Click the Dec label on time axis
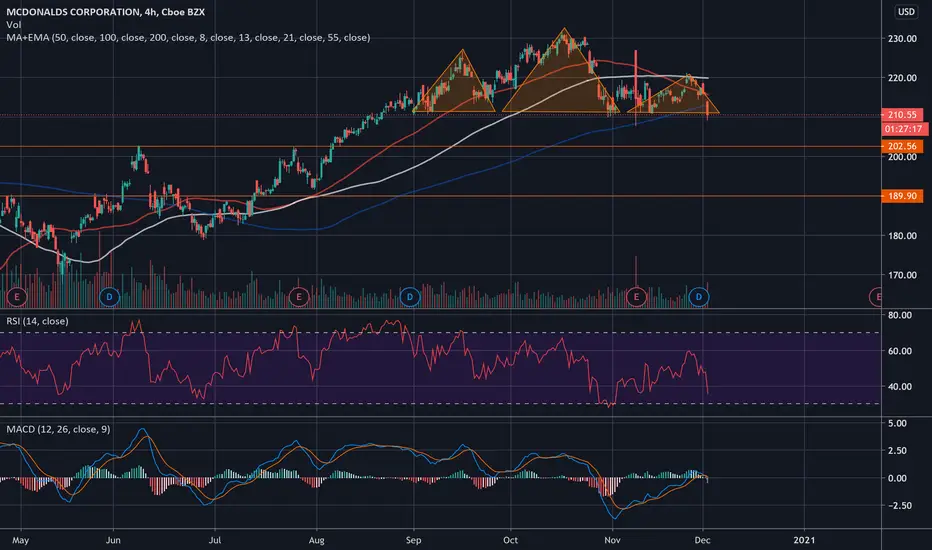 pos(703,540)
